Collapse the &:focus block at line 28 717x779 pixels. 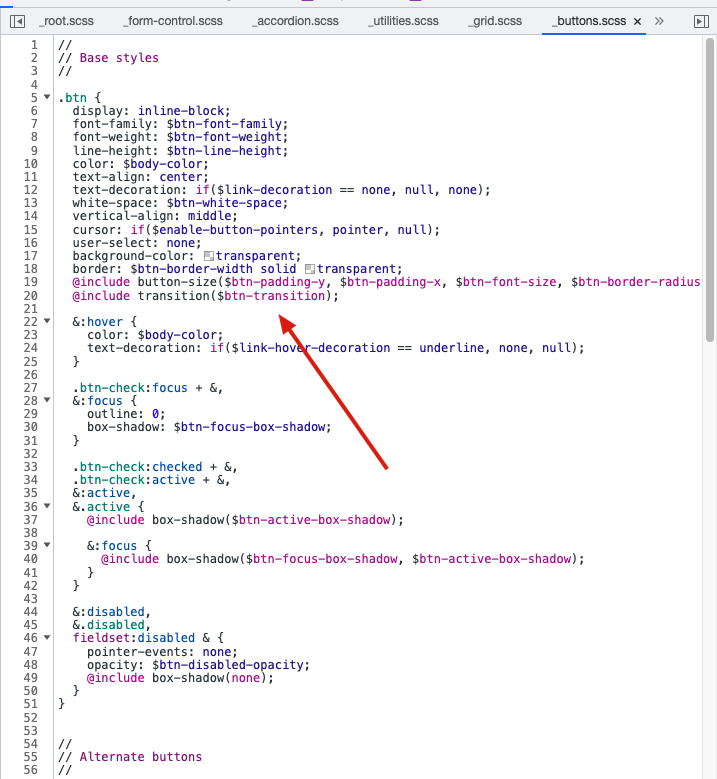pyautogui.click(x=47, y=400)
